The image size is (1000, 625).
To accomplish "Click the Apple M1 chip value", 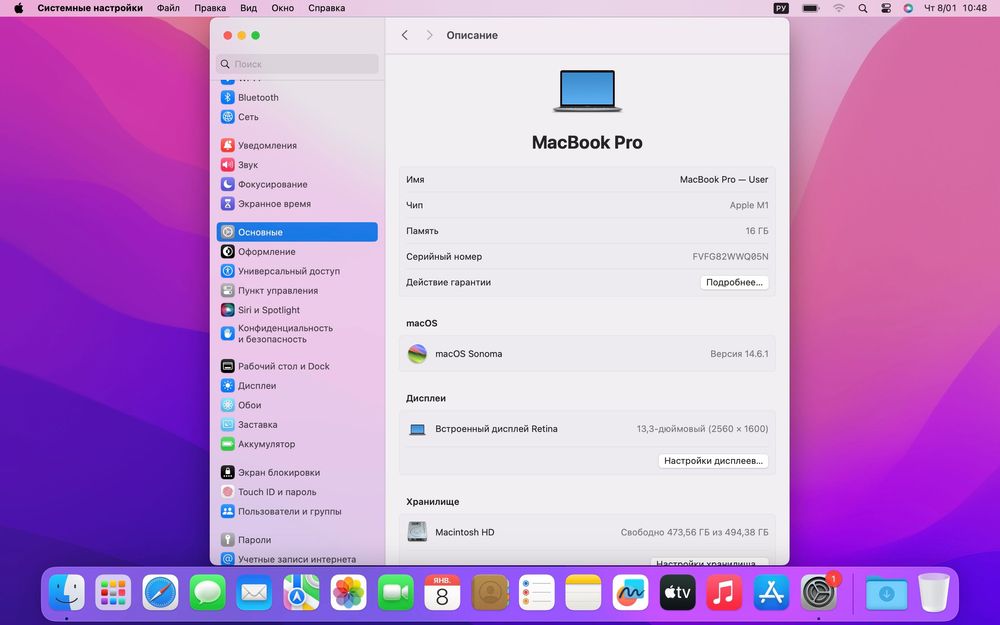I will (x=749, y=205).
